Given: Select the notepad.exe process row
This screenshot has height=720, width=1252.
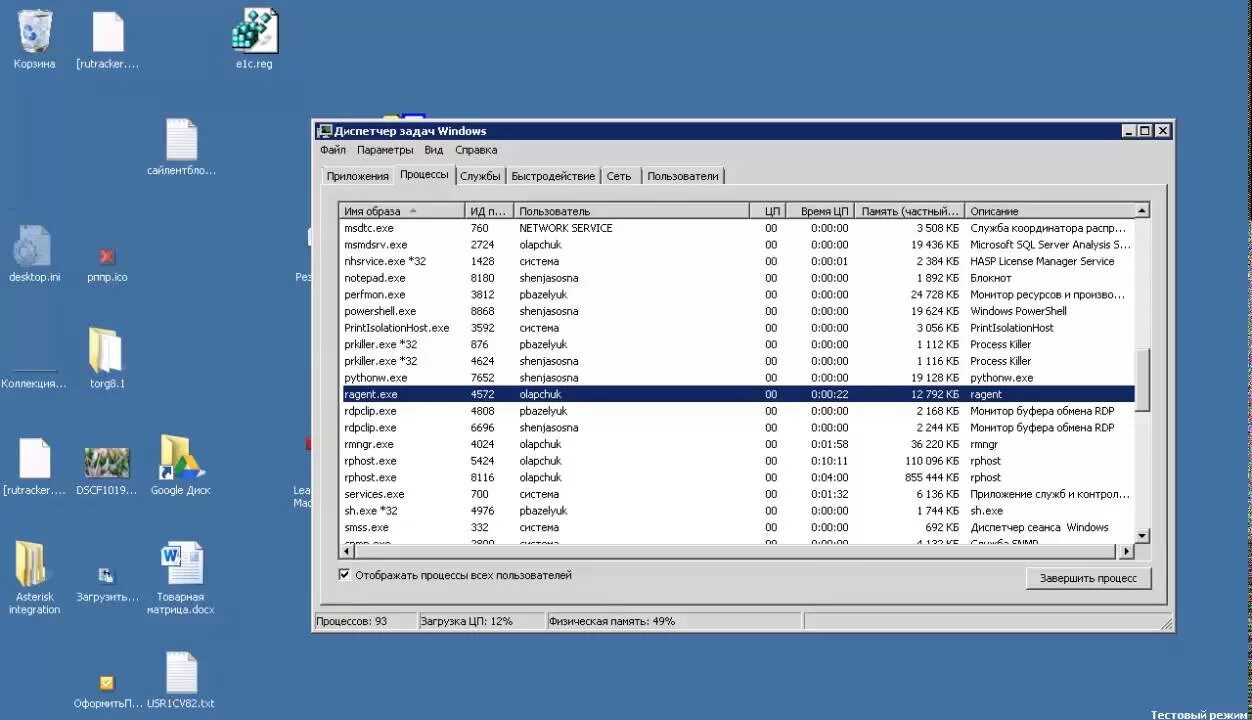Looking at the screenshot, I should coord(737,278).
